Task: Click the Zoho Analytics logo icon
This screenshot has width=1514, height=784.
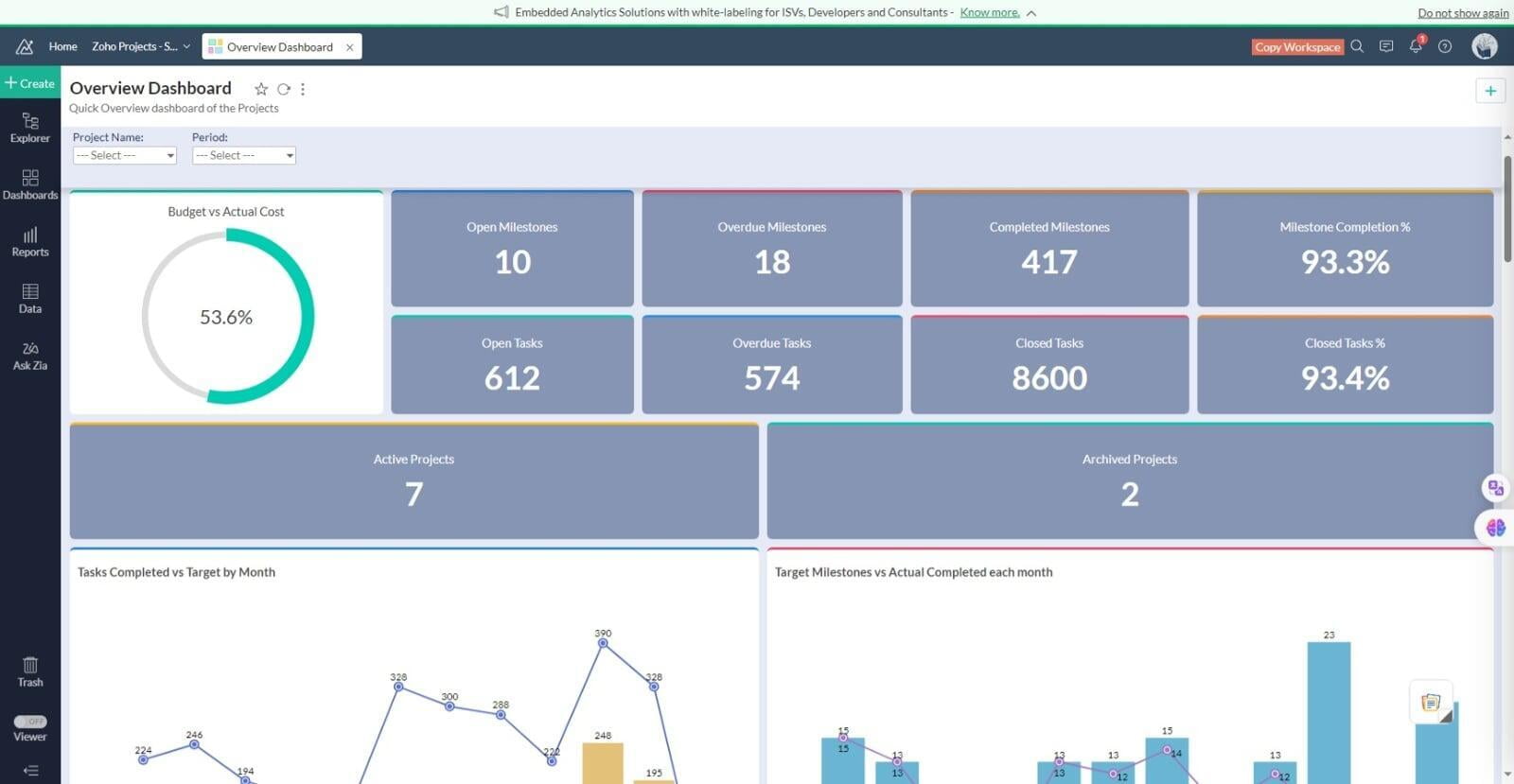Action: tap(25, 46)
